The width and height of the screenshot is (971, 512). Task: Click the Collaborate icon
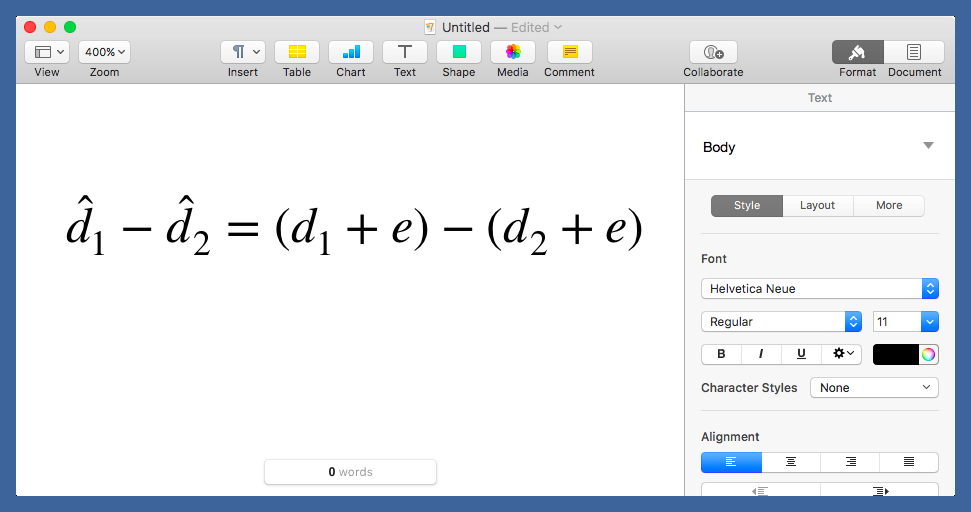pyautogui.click(x=713, y=52)
